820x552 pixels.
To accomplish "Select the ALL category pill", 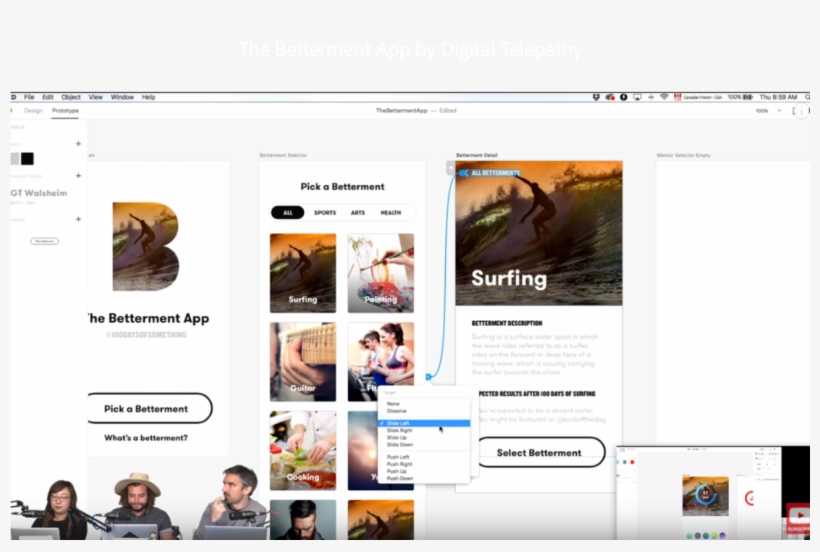I will [x=288, y=212].
